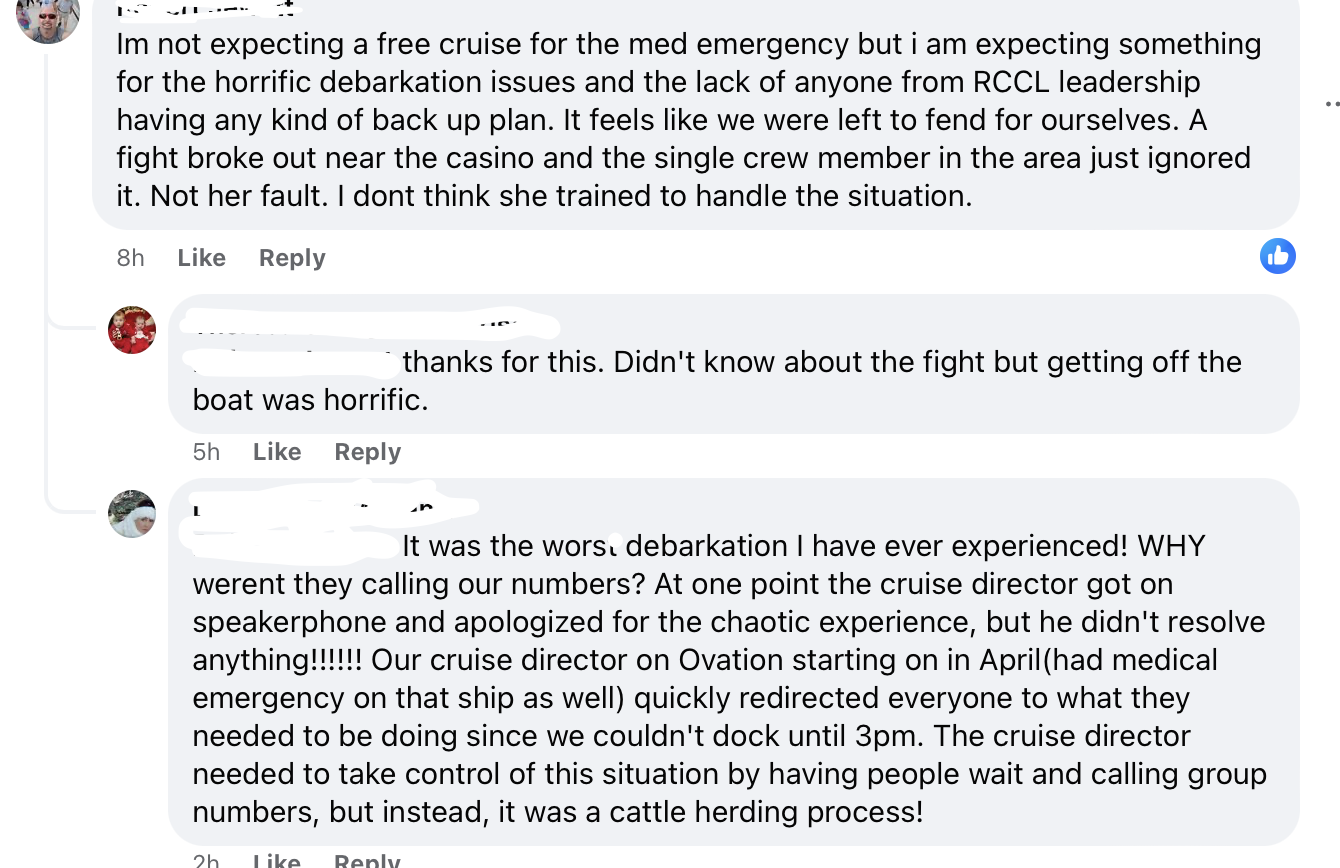This screenshot has height=868, width=1340.
Task: Open the 2h timestamp link
Action: point(206,859)
